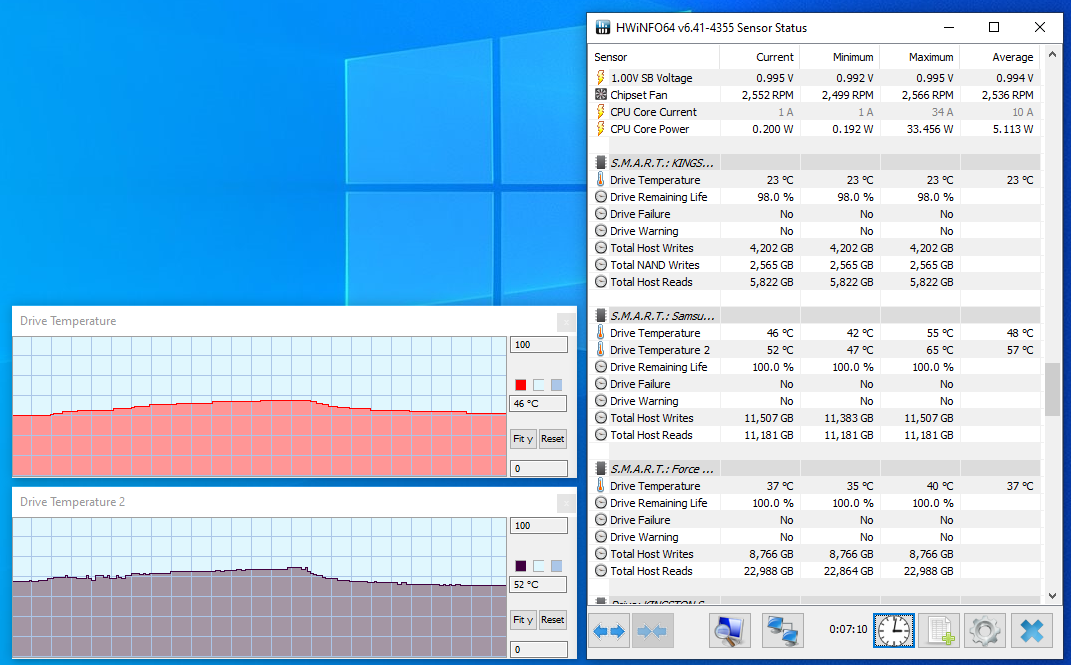Click the drive icon of S.M.A.R.T.: Force group
This screenshot has width=1071, height=665.
pyautogui.click(x=600, y=468)
